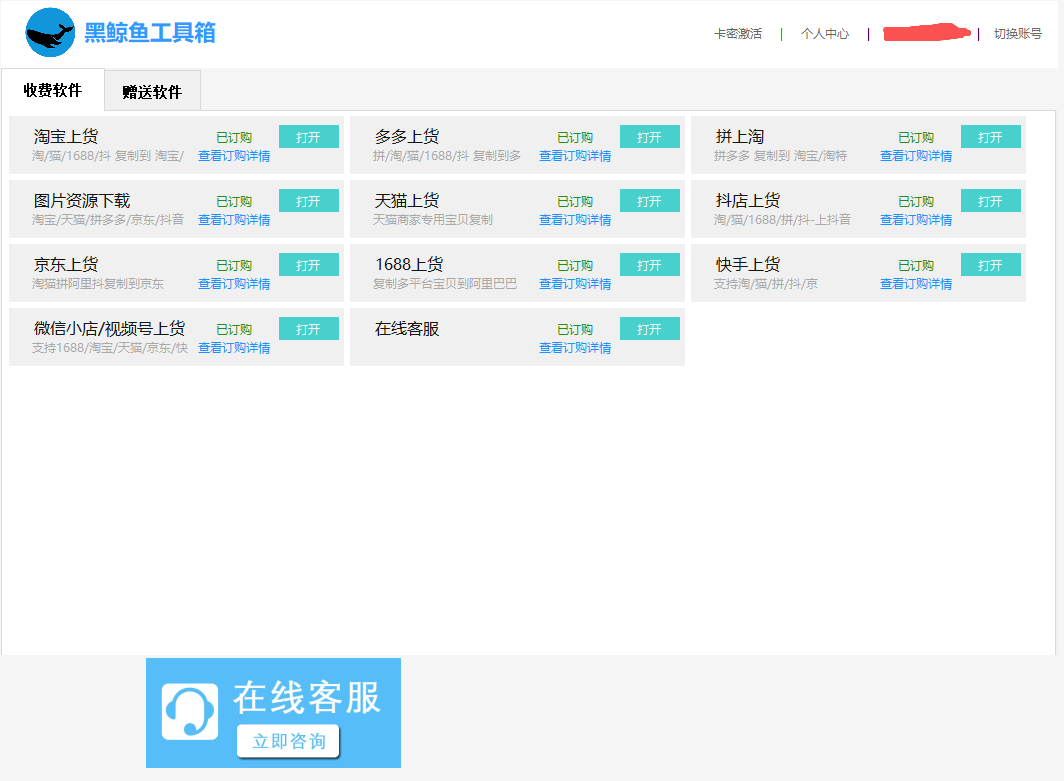This screenshot has width=1064, height=781.
Task: View subscription details for 1688上货
Action: click(575, 284)
